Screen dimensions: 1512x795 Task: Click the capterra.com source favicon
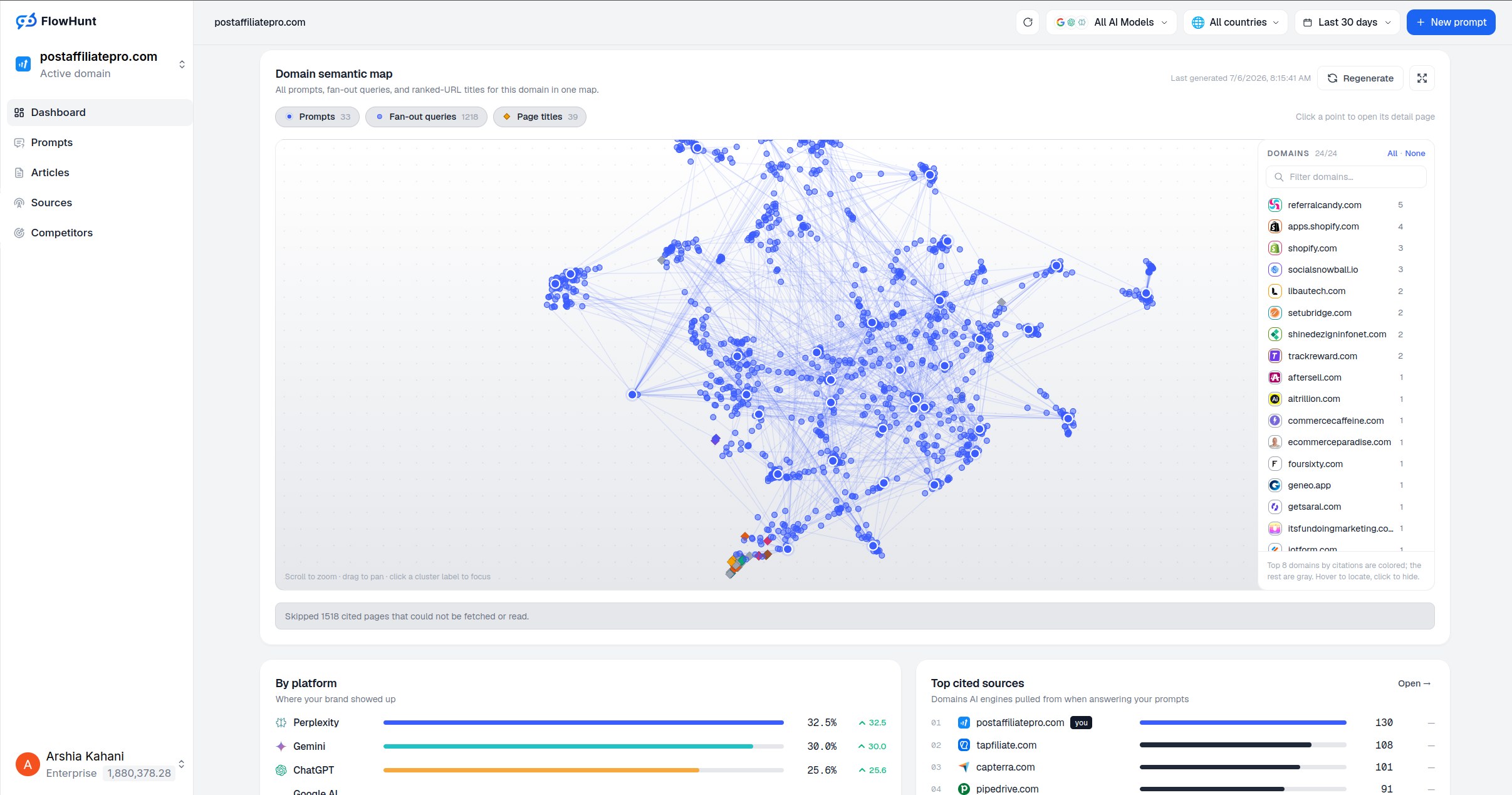(964, 767)
